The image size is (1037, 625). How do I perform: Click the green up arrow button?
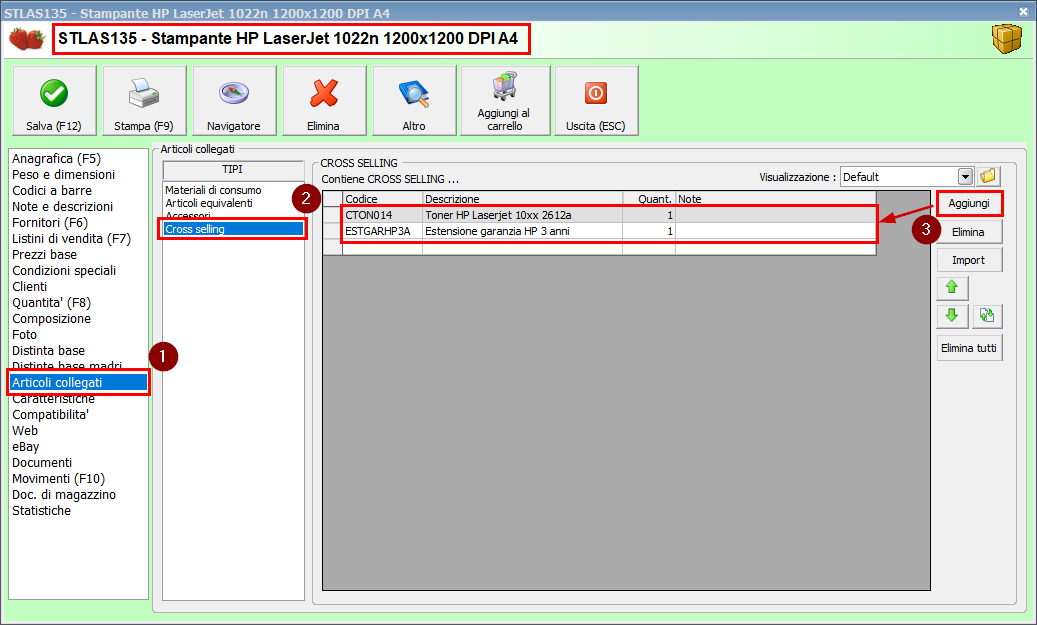tap(952, 288)
